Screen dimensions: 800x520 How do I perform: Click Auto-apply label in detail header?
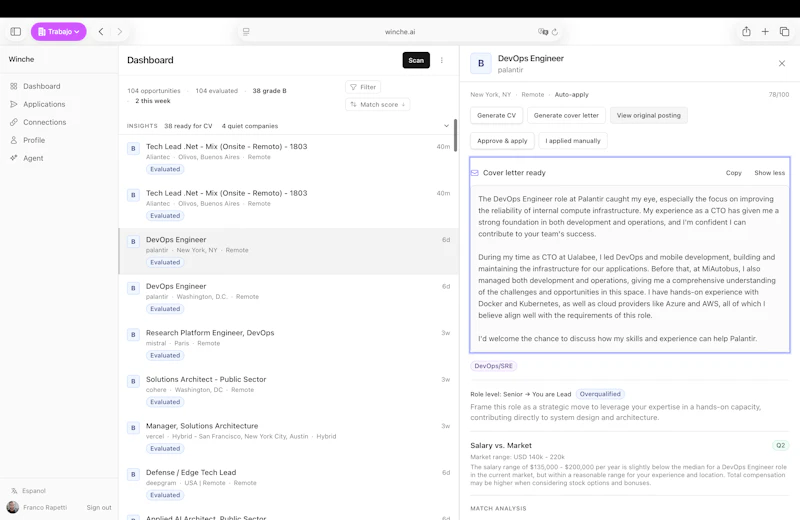pos(571,95)
